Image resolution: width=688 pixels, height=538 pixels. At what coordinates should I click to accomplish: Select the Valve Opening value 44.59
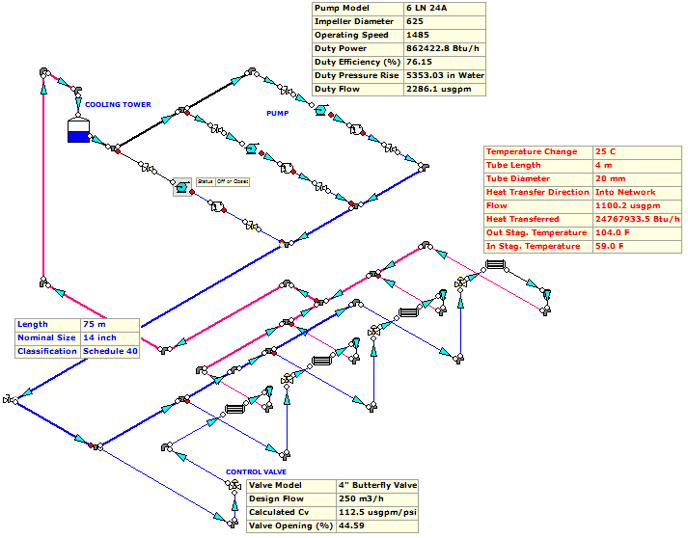pos(376,525)
